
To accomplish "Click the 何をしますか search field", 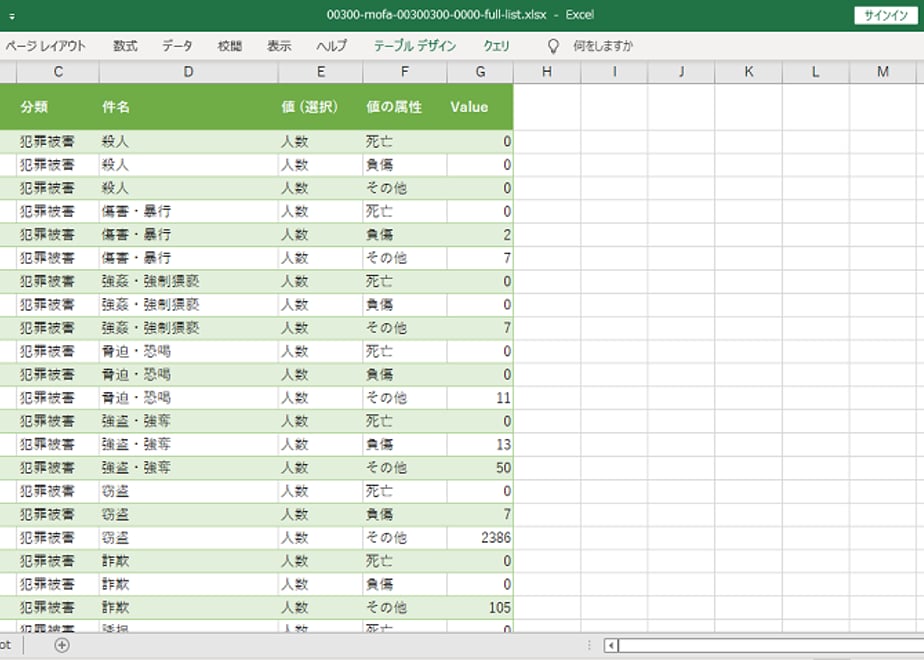I will 603,46.
